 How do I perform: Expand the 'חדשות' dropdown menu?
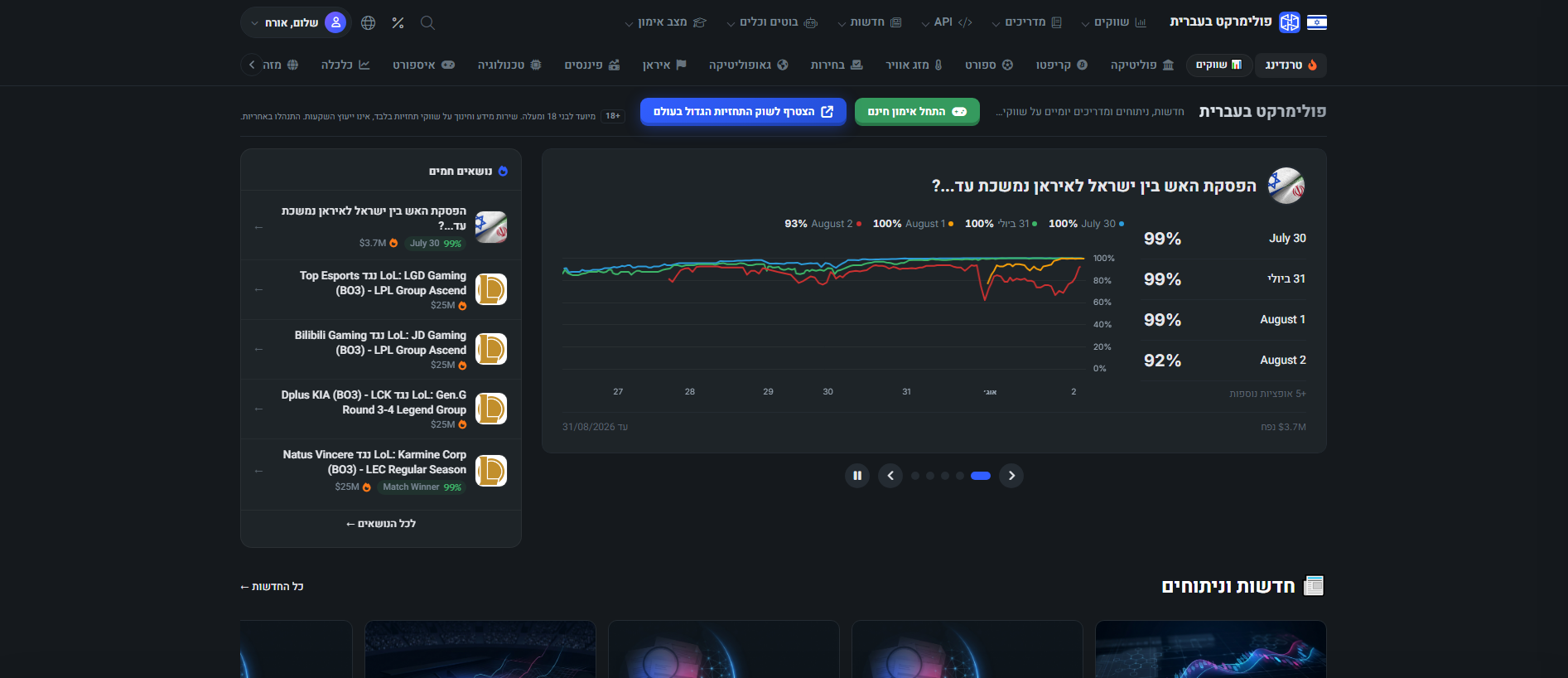coord(869,22)
